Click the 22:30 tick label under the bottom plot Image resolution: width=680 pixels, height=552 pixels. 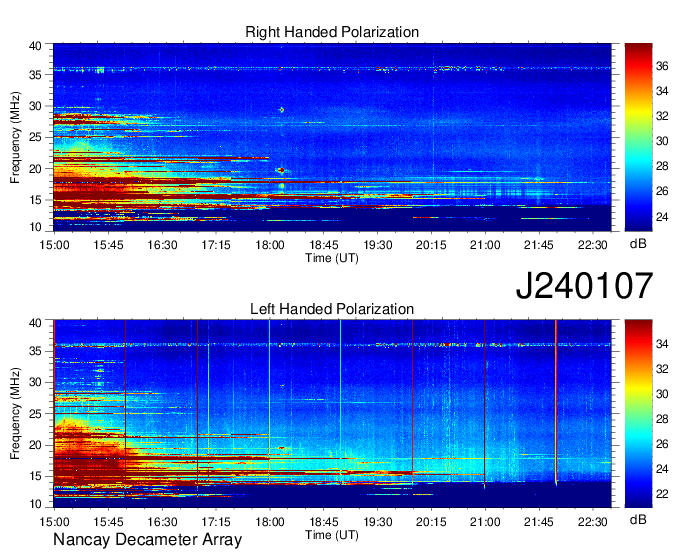point(592,522)
